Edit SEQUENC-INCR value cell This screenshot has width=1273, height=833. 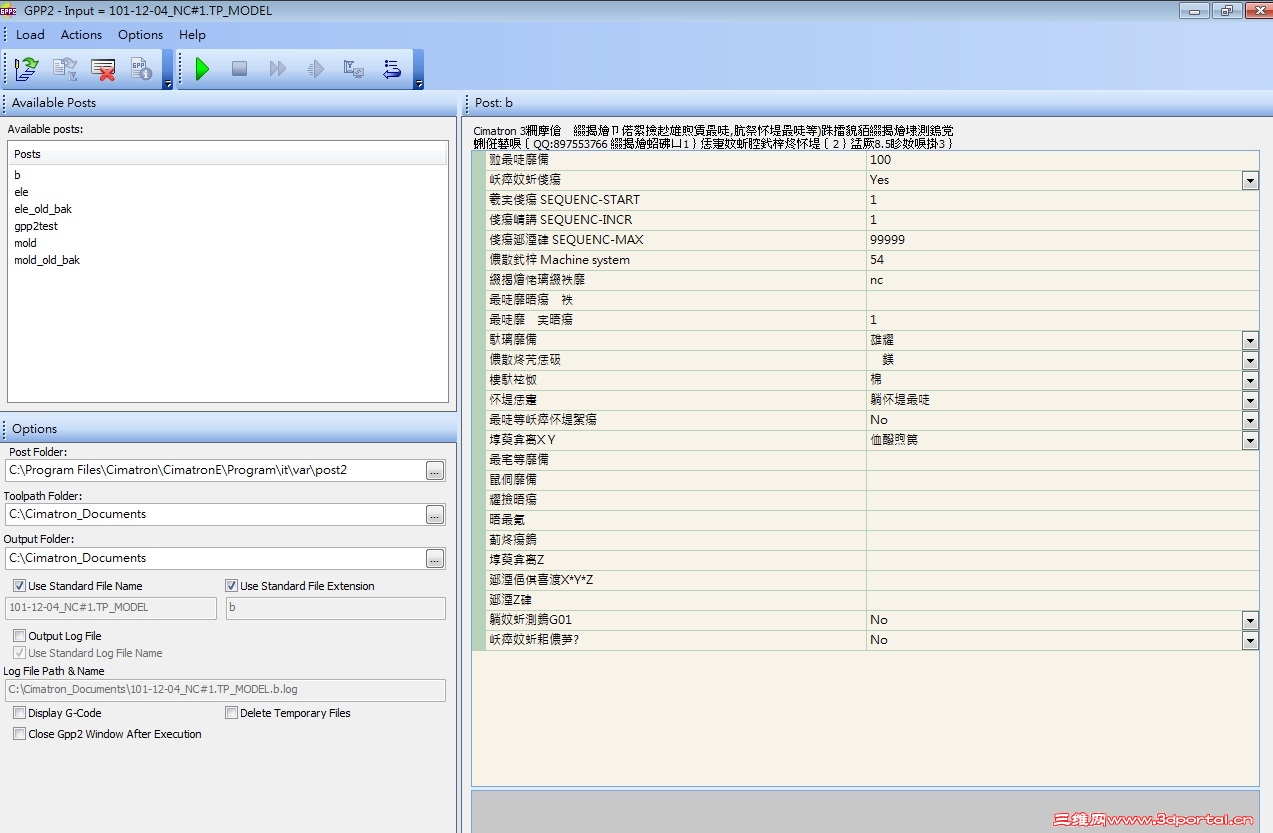1062,220
